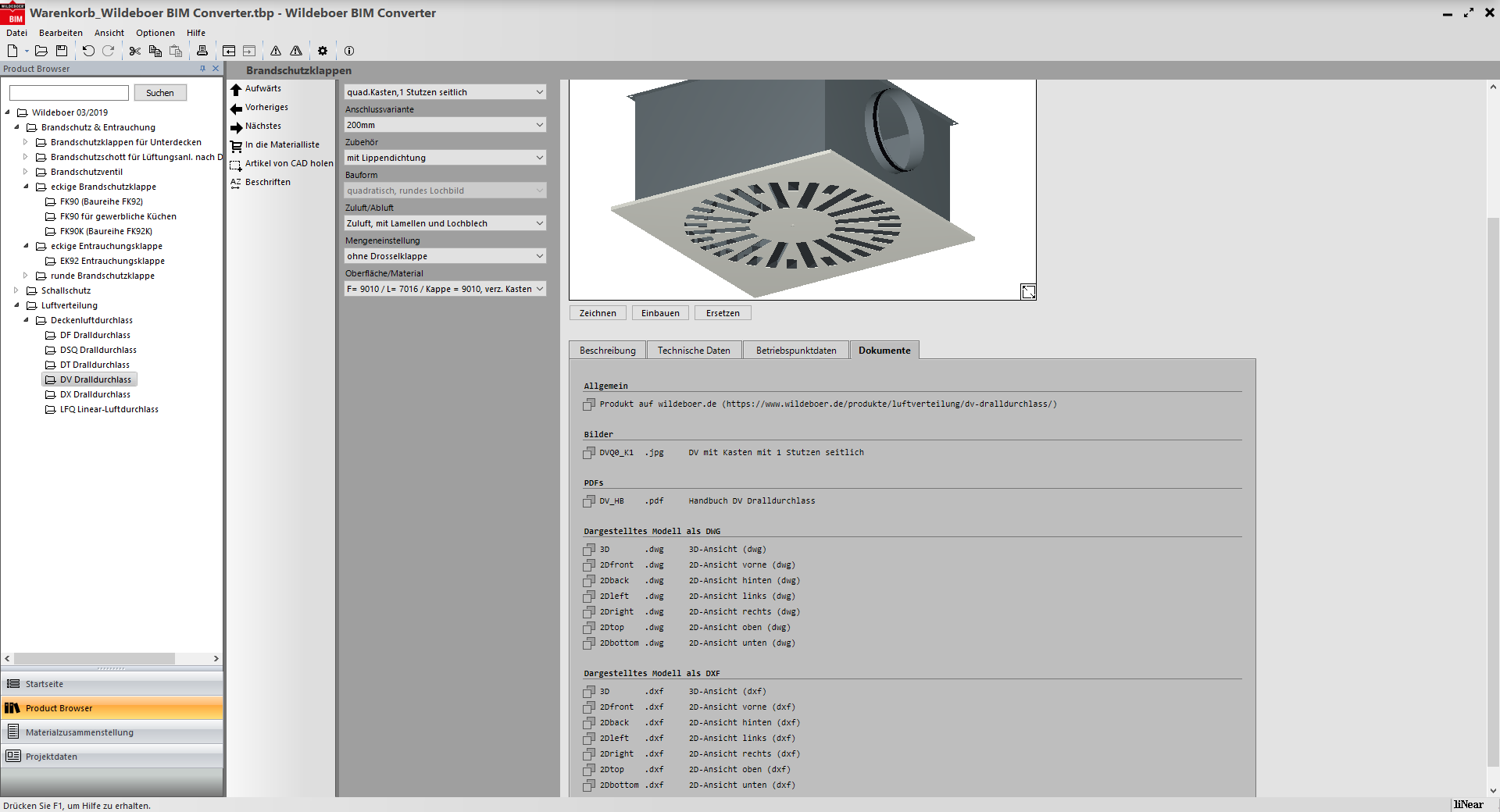
Task: Switch to Betriebspunktdaten tab
Action: pos(796,351)
